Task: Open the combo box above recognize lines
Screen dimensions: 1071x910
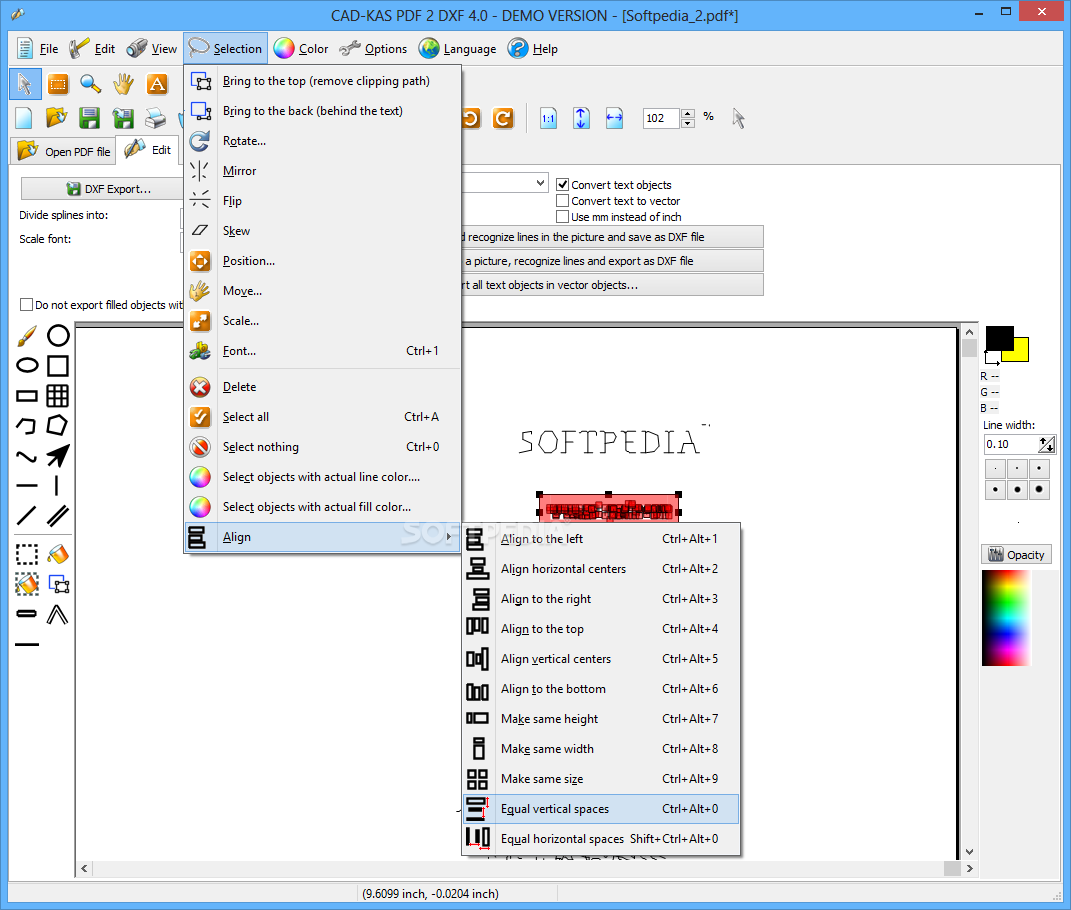Action: click(540, 182)
